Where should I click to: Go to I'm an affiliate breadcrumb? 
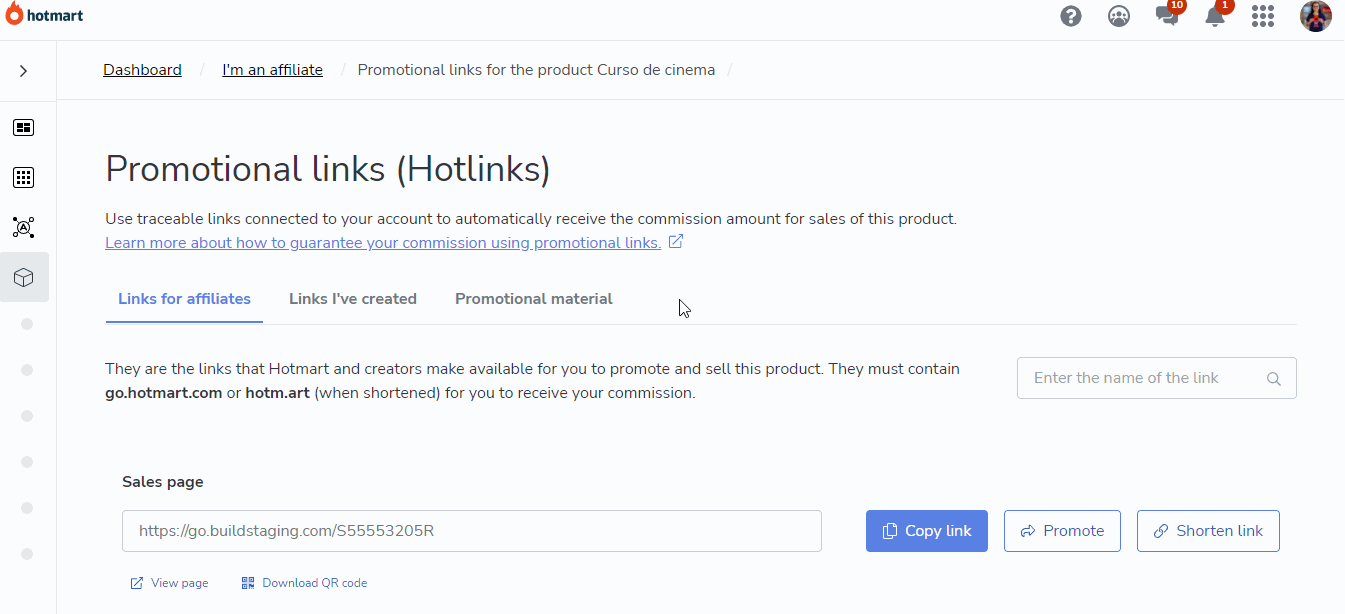[272, 70]
